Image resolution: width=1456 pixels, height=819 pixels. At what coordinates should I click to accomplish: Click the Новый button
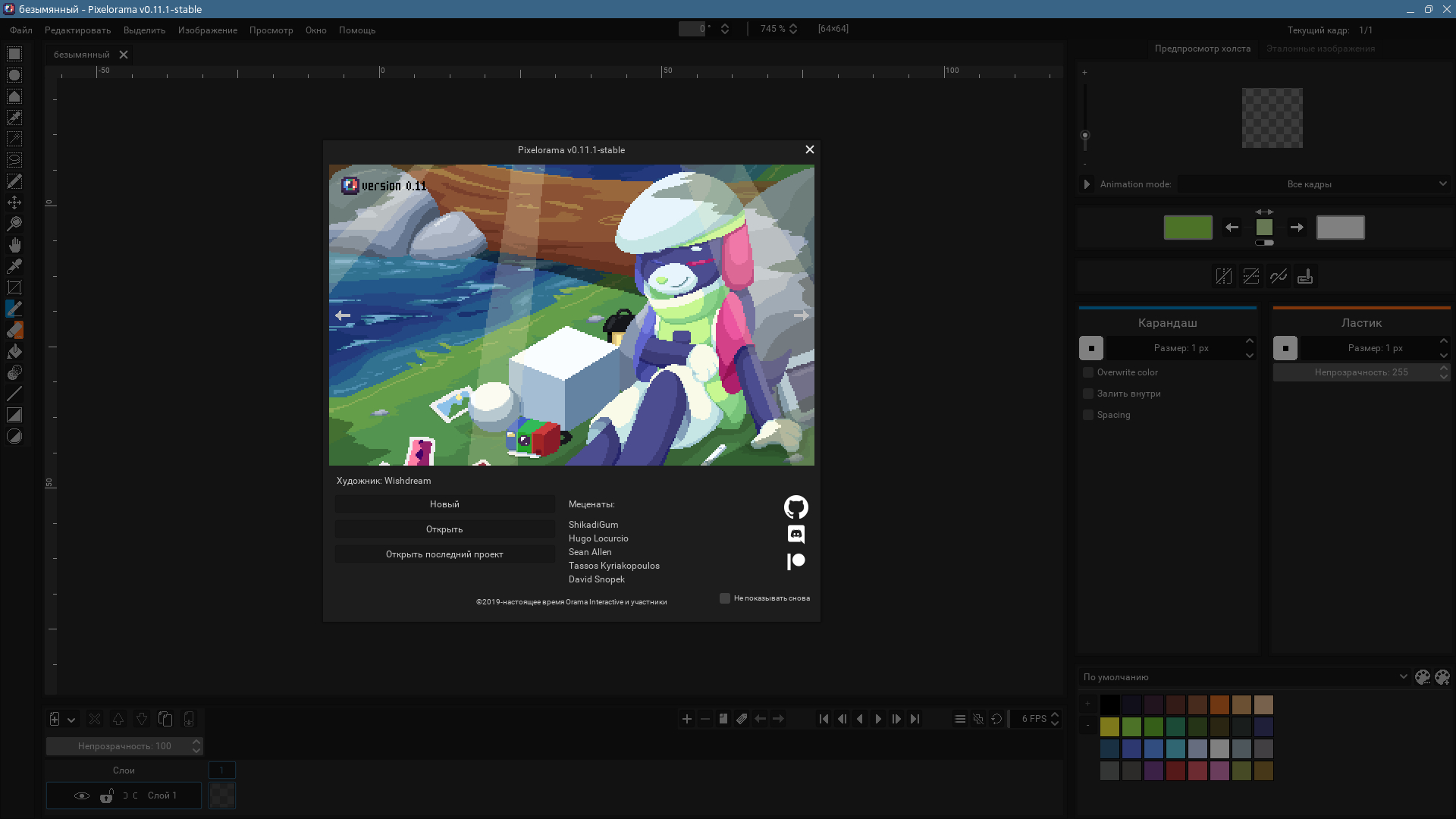coord(444,504)
